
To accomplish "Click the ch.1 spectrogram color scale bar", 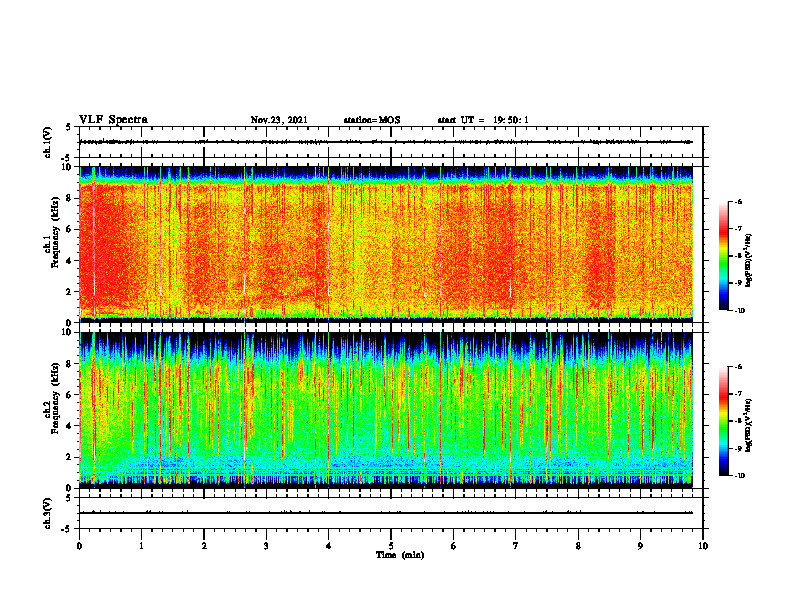I will (x=723, y=256).
